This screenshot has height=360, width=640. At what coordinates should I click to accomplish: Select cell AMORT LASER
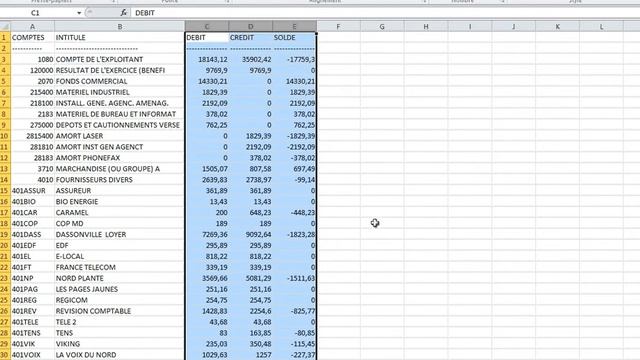[120, 136]
